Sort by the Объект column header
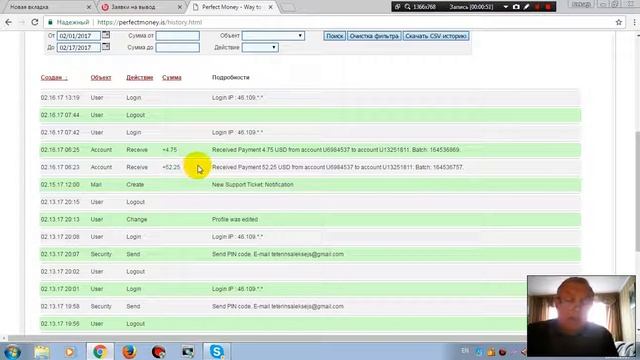 point(101,78)
